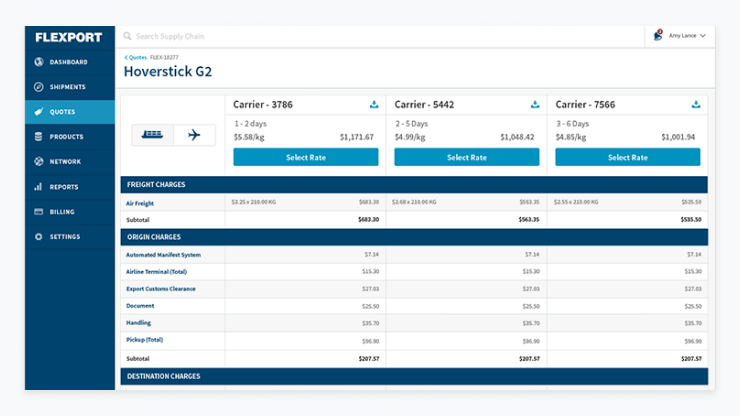This screenshot has height=416, width=740.
Task: Download Carrier - 7566 quote
Action: 696,104
